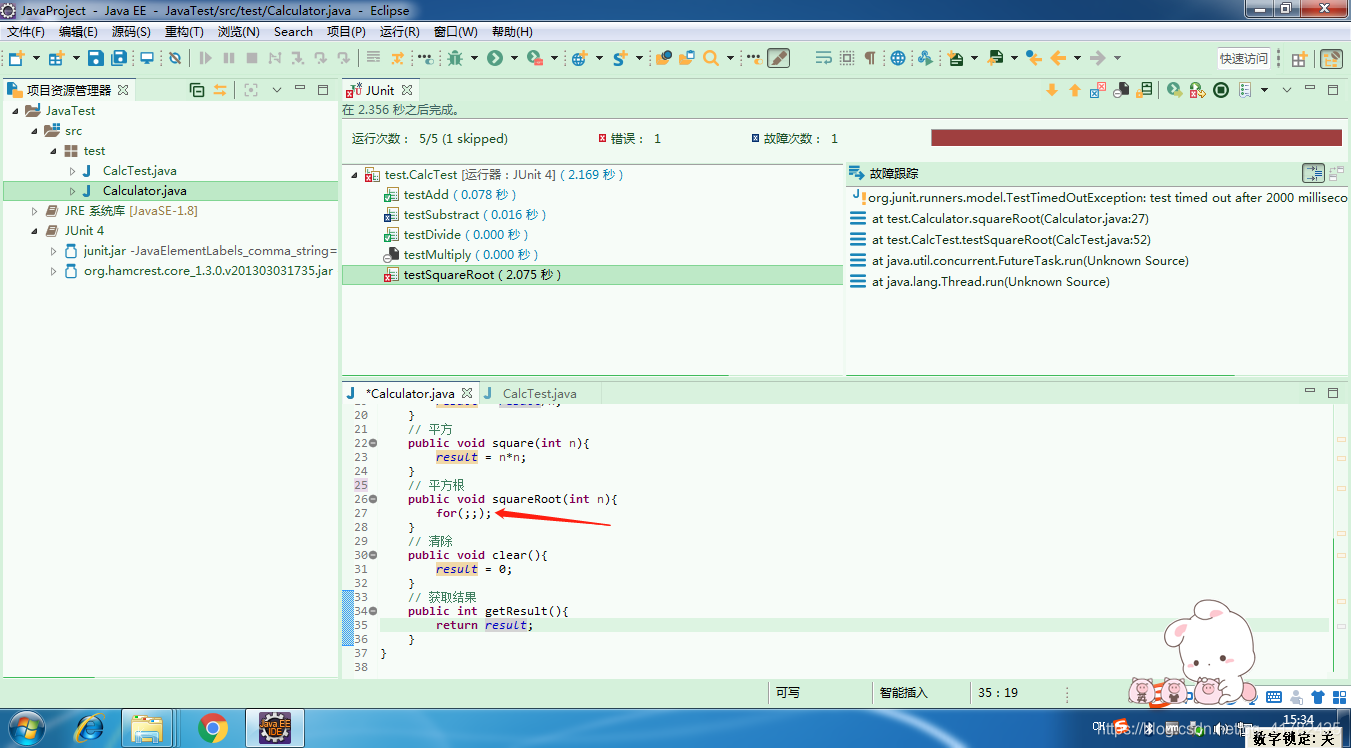Open JUnit view menu chevron
Screen dimensions: 1351x748
1287,90
